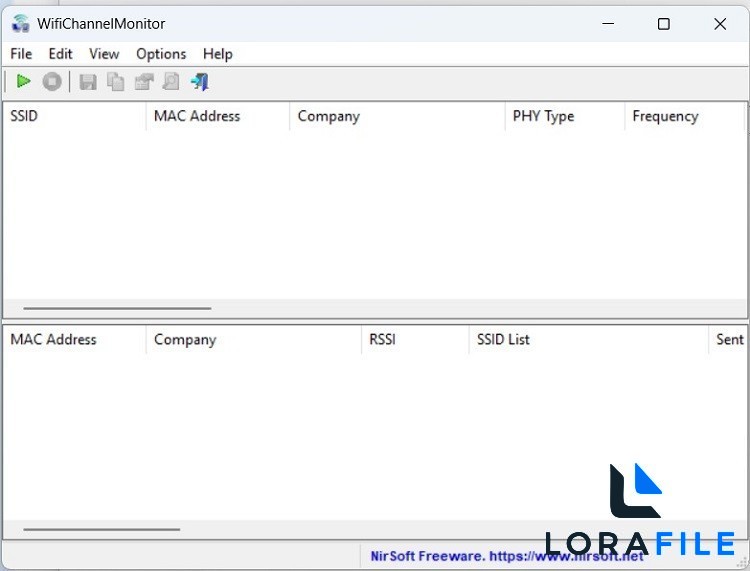Click the Sent column header
The width and height of the screenshot is (750, 571).
point(728,340)
